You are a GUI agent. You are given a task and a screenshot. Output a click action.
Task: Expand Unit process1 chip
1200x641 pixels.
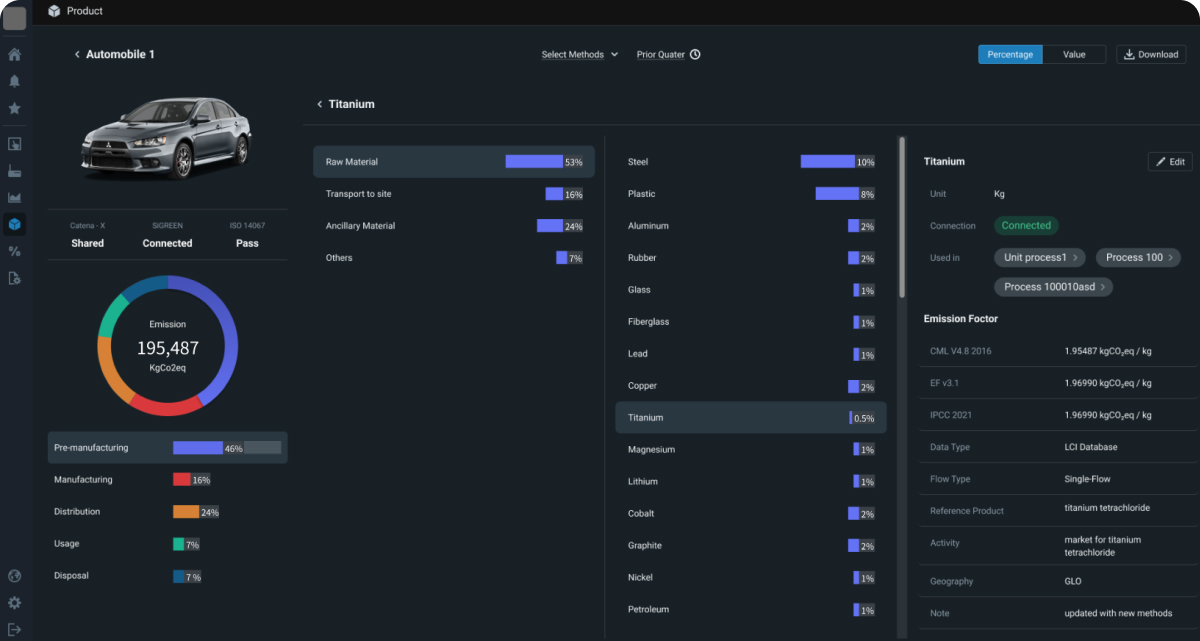(x=1041, y=257)
